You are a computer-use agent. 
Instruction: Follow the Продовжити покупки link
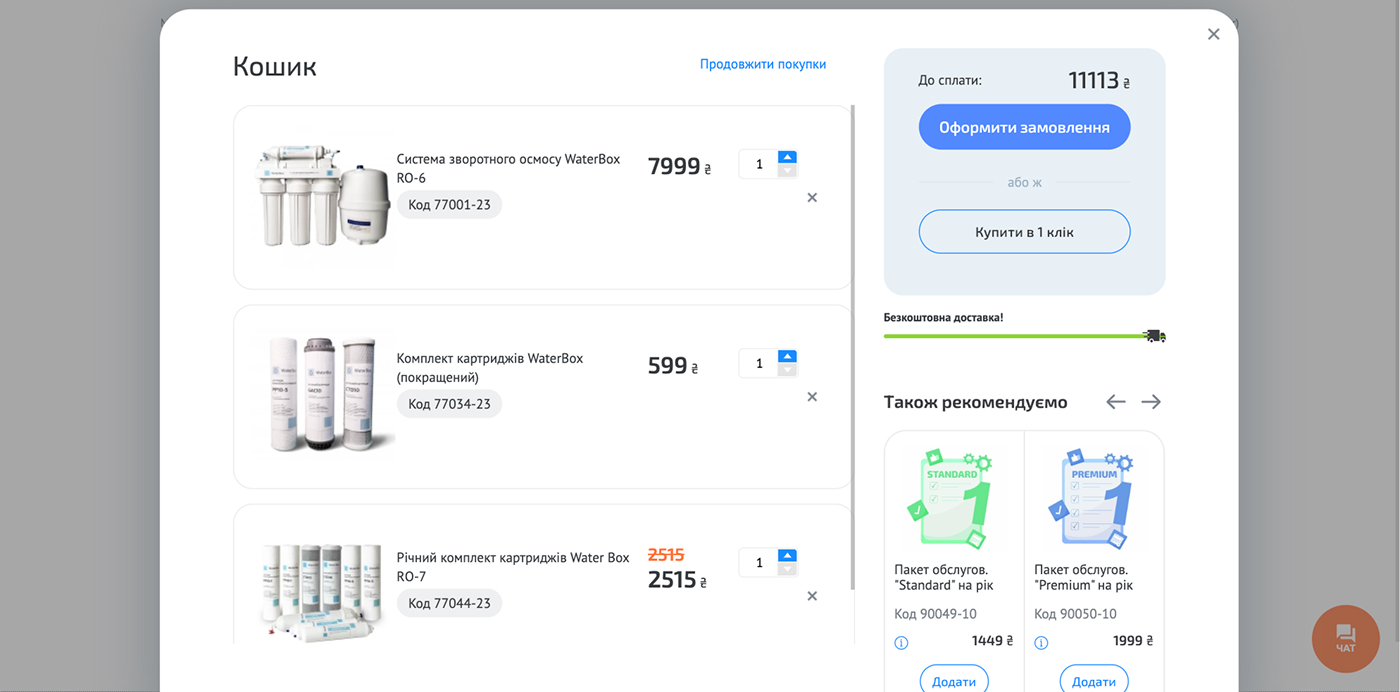click(x=763, y=64)
